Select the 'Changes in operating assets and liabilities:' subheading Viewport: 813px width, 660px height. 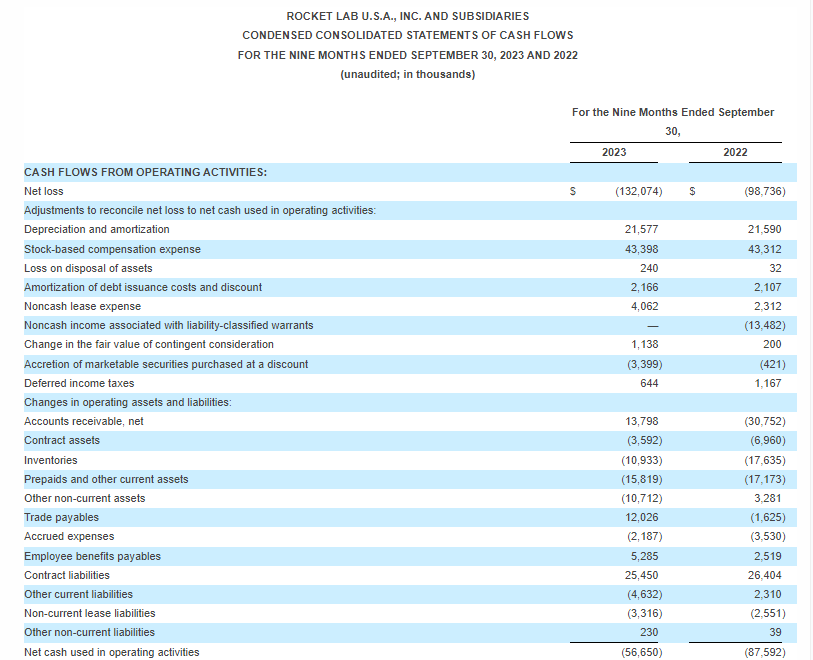tap(128, 402)
